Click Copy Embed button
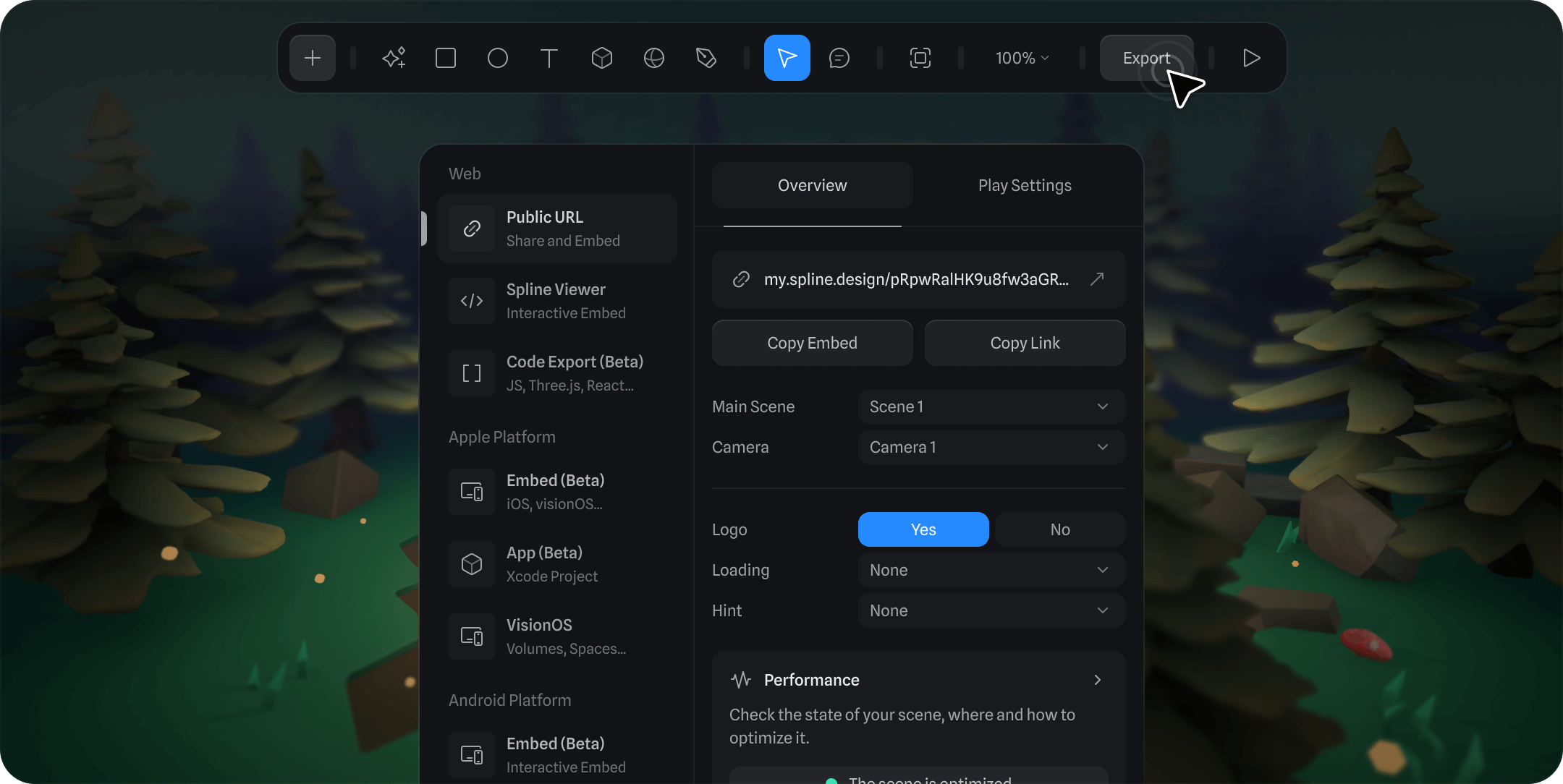The width and height of the screenshot is (1563, 784). (x=812, y=342)
